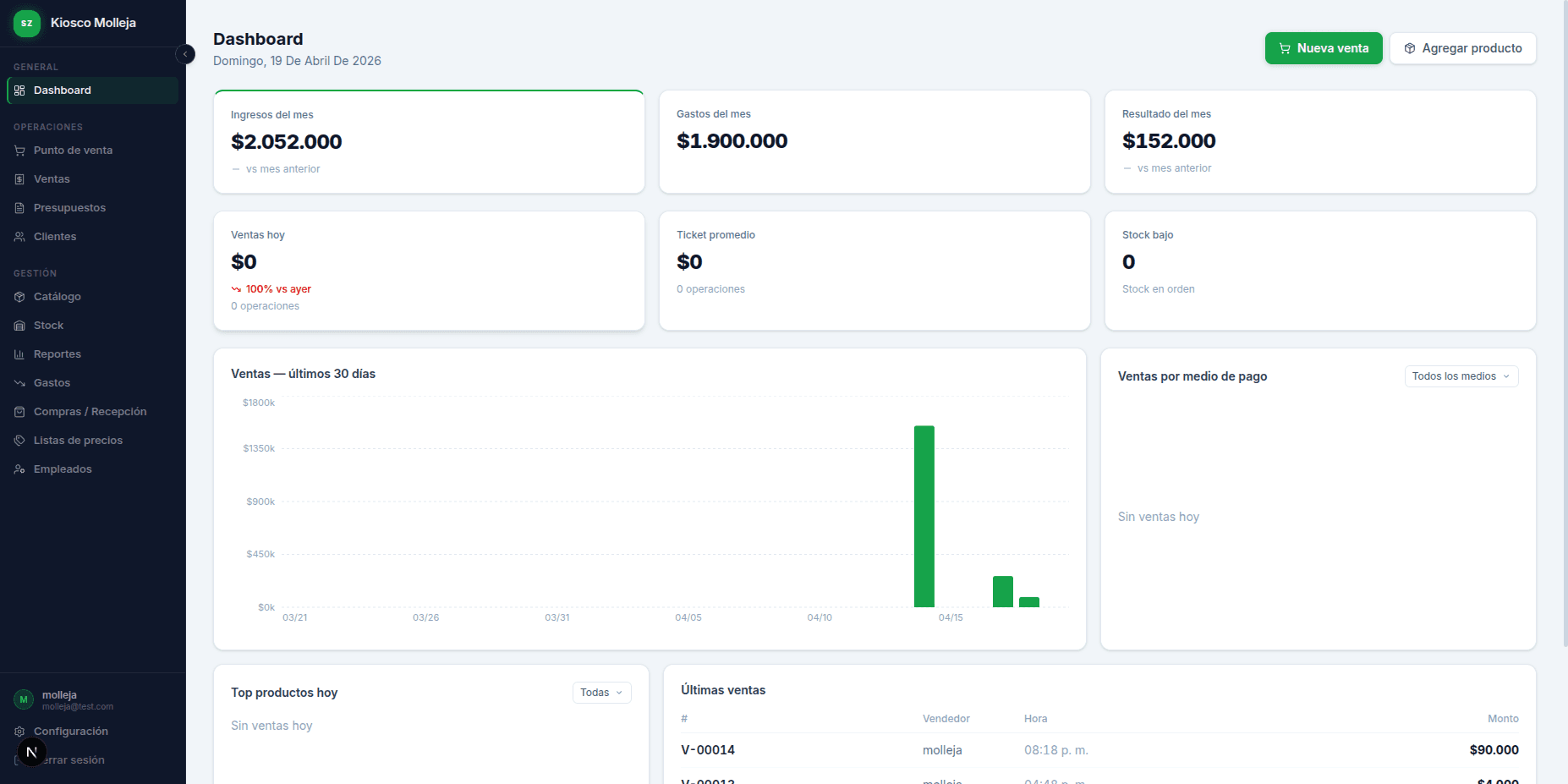This screenshot has height=784, width=1568.
Task: Click the Empleados user-cog icon
Action: 19,469
